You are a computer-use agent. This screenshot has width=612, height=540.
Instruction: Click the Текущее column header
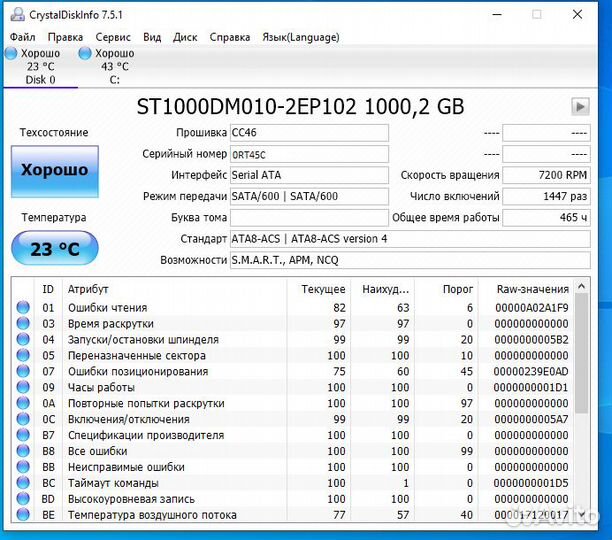319,289
